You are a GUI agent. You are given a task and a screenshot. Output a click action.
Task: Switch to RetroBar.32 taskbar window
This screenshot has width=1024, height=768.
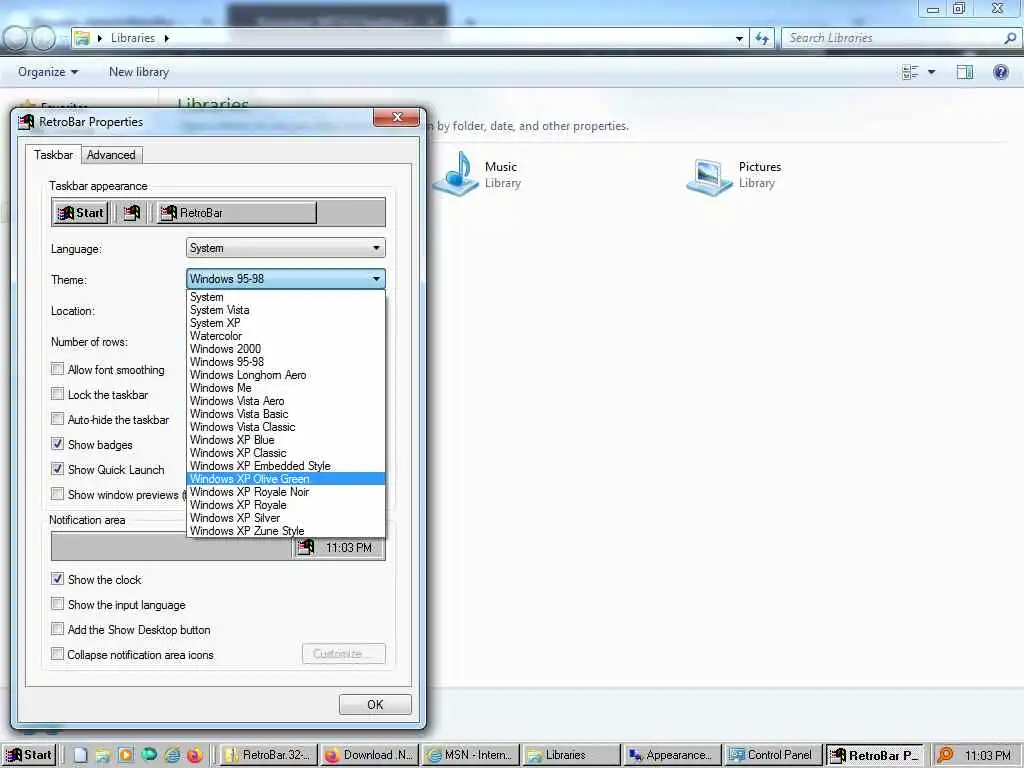pos(268,755)
